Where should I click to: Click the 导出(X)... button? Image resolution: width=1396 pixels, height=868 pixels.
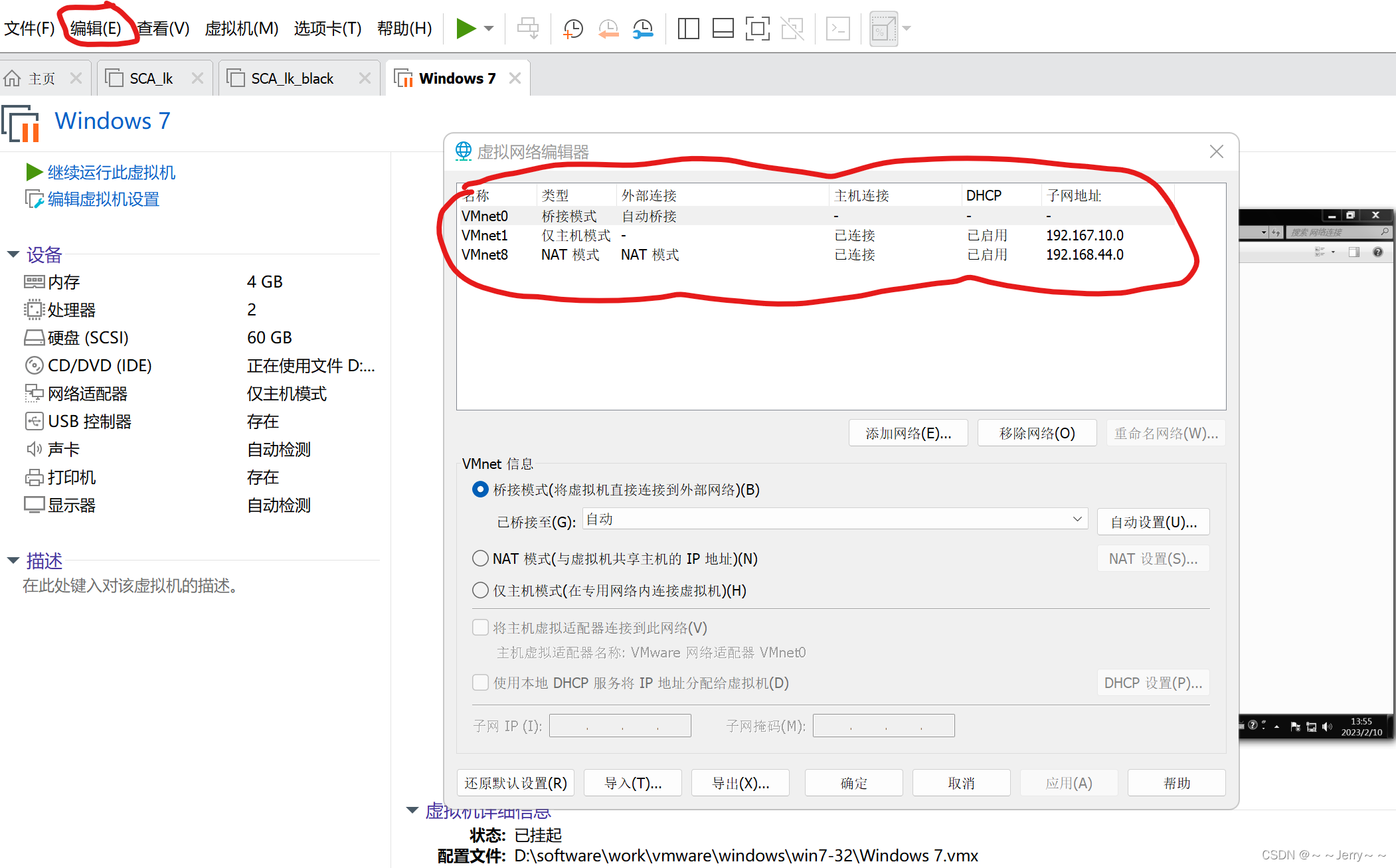(x=741, y=783)
